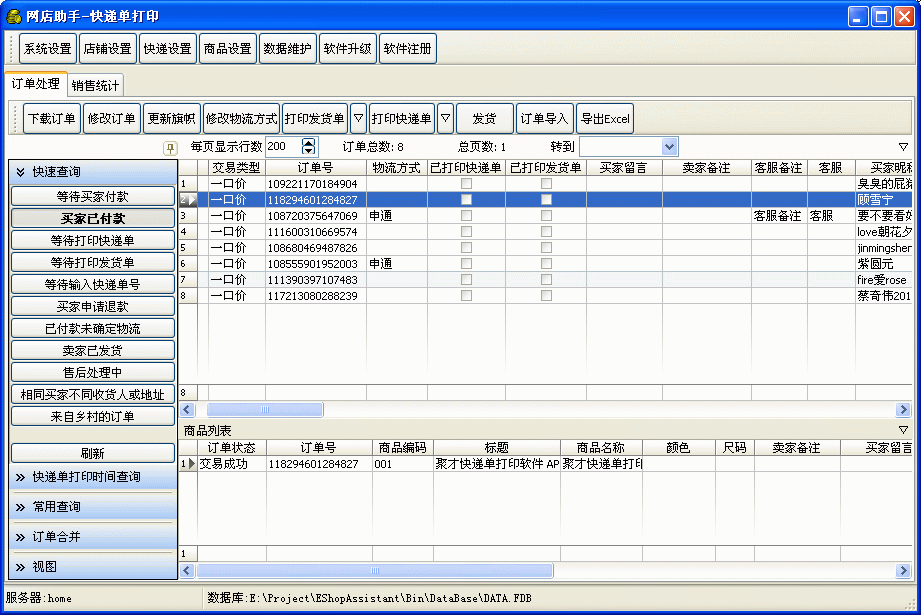Filter by 已付款未确定物流
This screenshot has width=921, height=615.
pyautogui.click(x=93, y=328)
